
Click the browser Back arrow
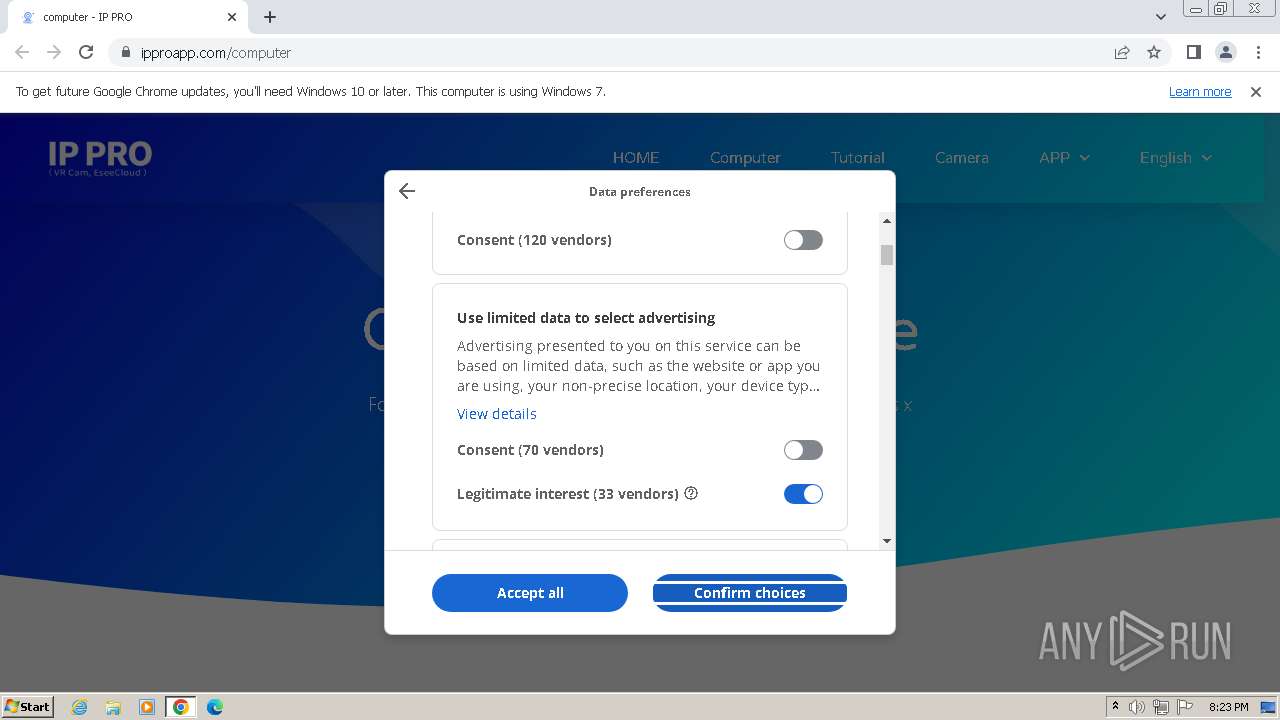coord(22,52)
